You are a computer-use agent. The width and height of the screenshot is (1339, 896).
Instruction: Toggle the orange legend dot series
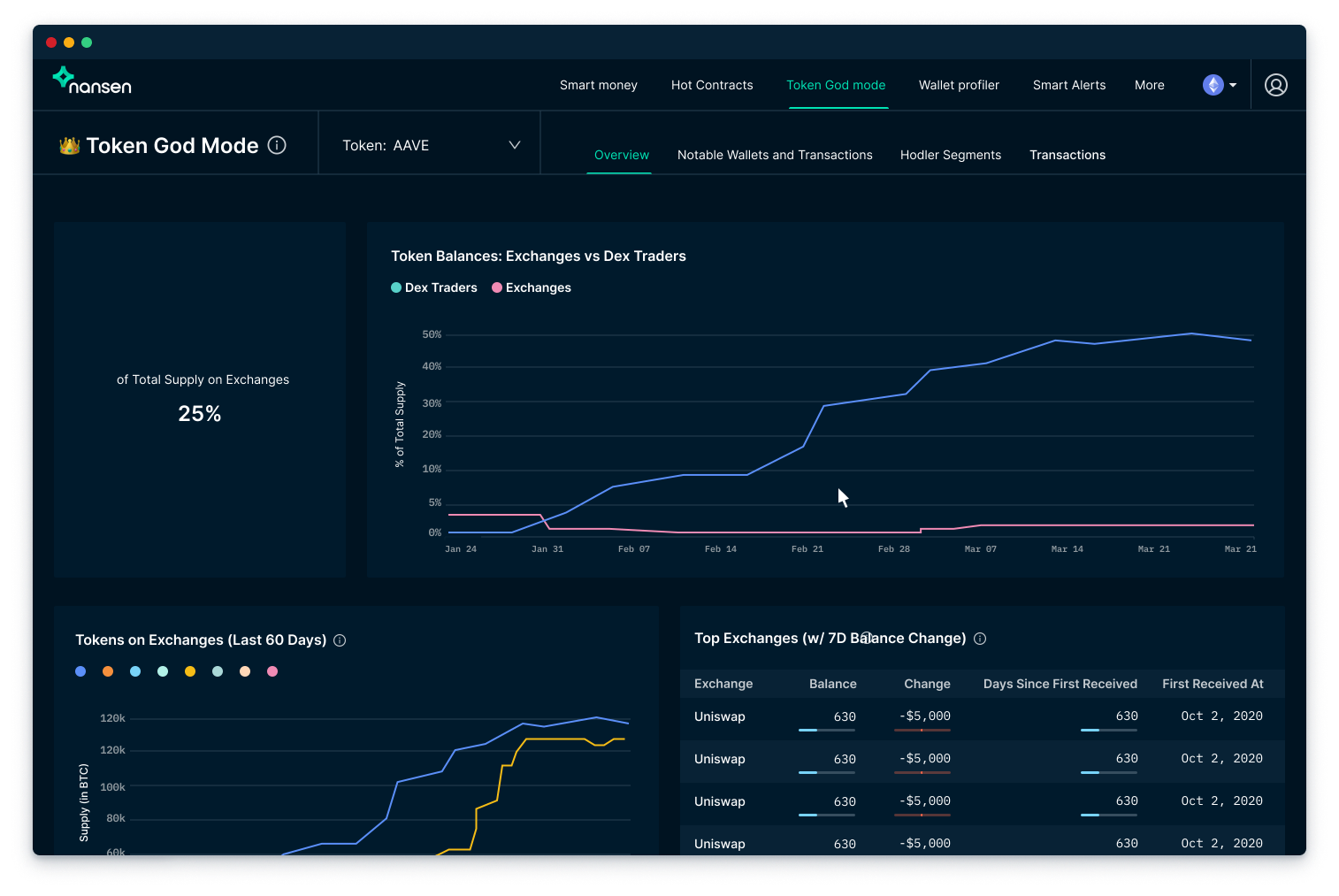tap(108, 671)
